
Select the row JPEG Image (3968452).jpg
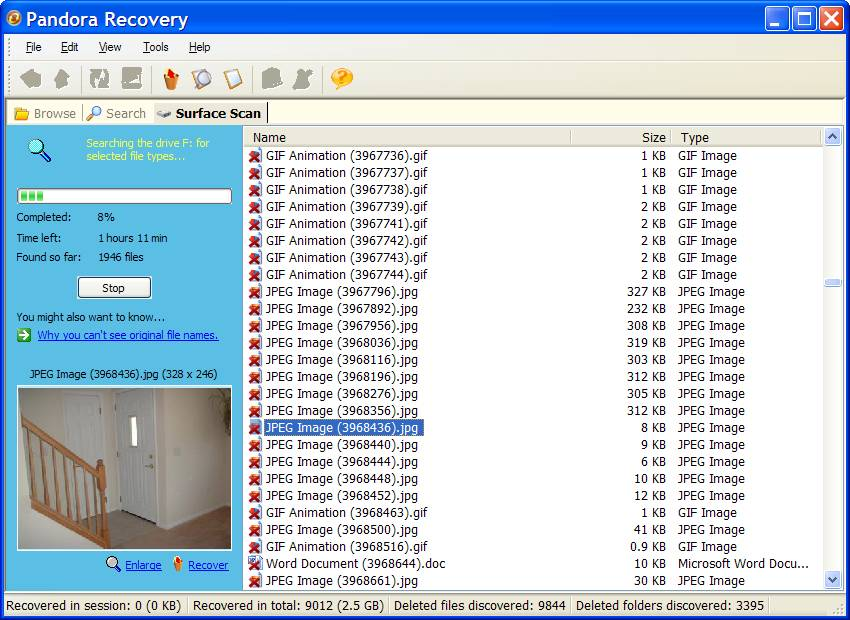(x=534, y=496)
